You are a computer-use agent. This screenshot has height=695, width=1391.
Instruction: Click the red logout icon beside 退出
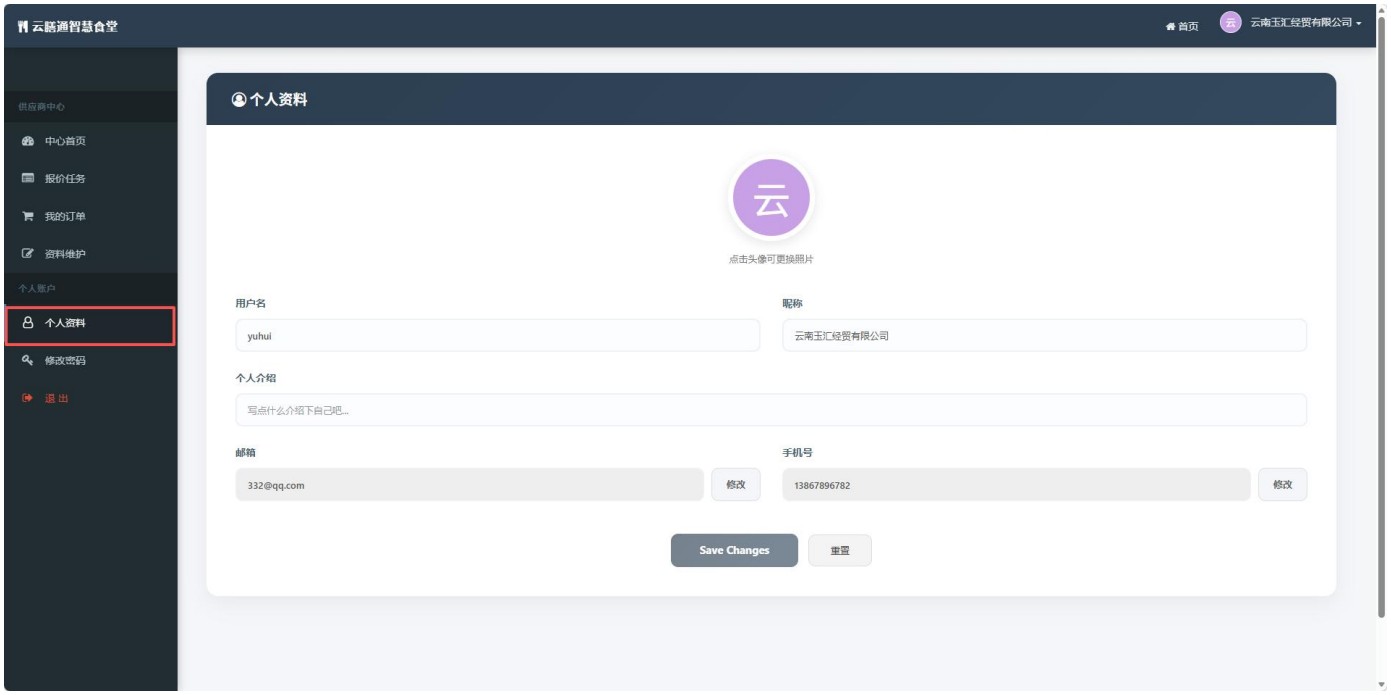point(28,398)
